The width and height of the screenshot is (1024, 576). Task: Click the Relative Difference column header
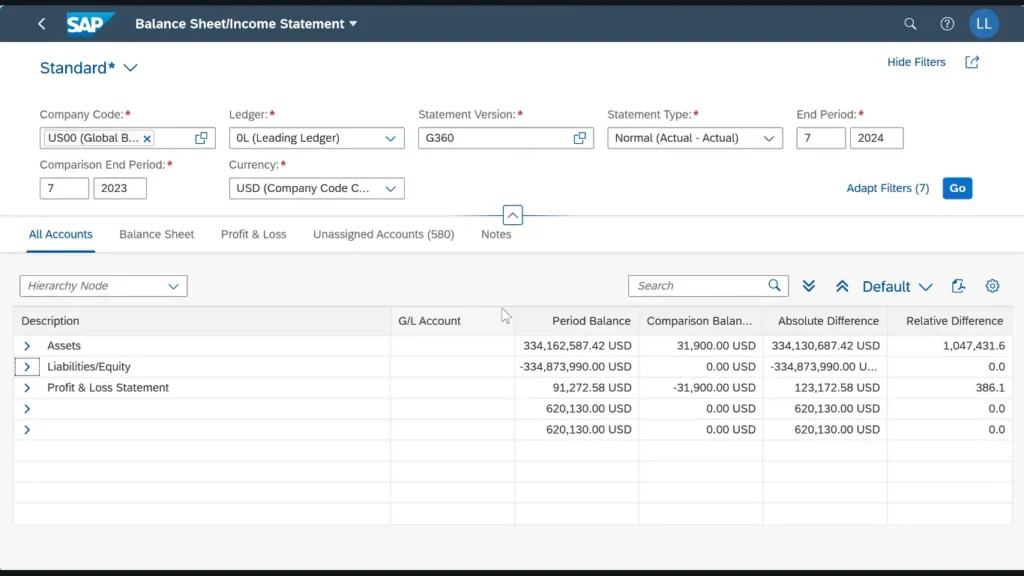click(950, 321)
